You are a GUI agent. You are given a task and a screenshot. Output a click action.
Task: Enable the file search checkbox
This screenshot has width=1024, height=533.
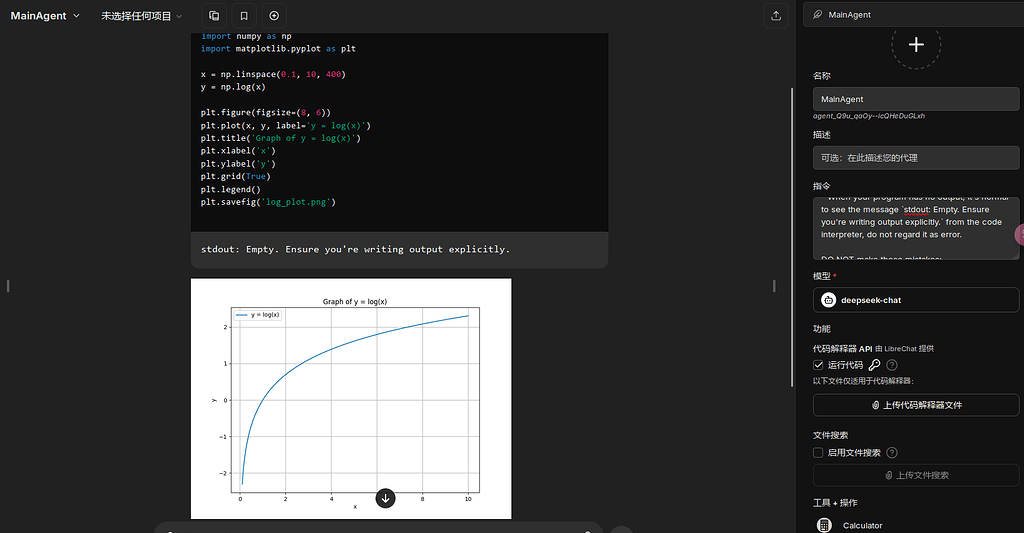[x=818, y=453]
